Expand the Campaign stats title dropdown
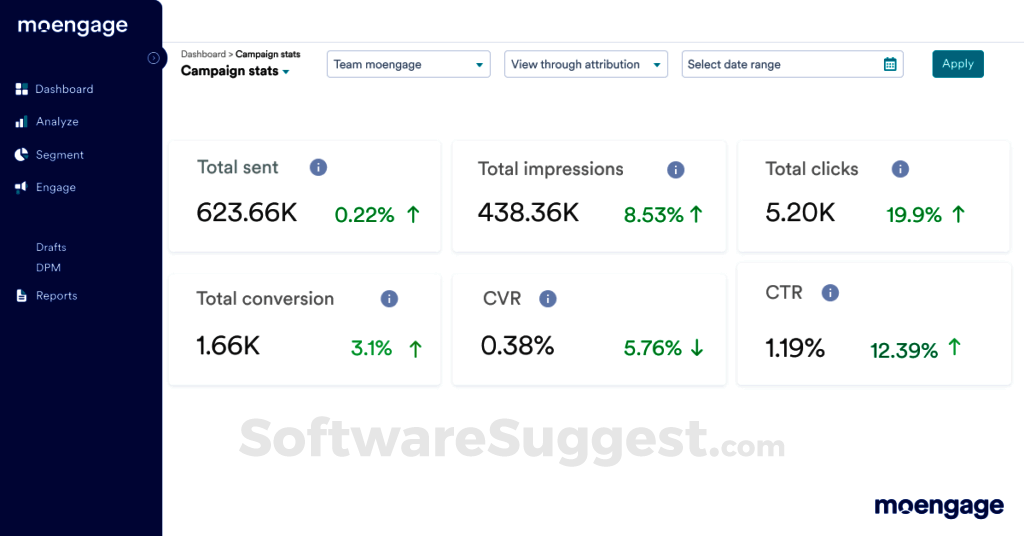The width and height of the screenshot is (1024, 536). [286, 72]
